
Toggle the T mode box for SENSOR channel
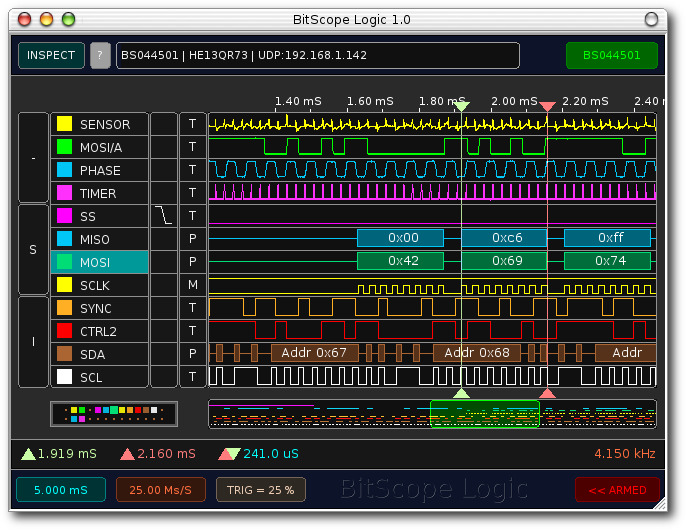point(193,124)
